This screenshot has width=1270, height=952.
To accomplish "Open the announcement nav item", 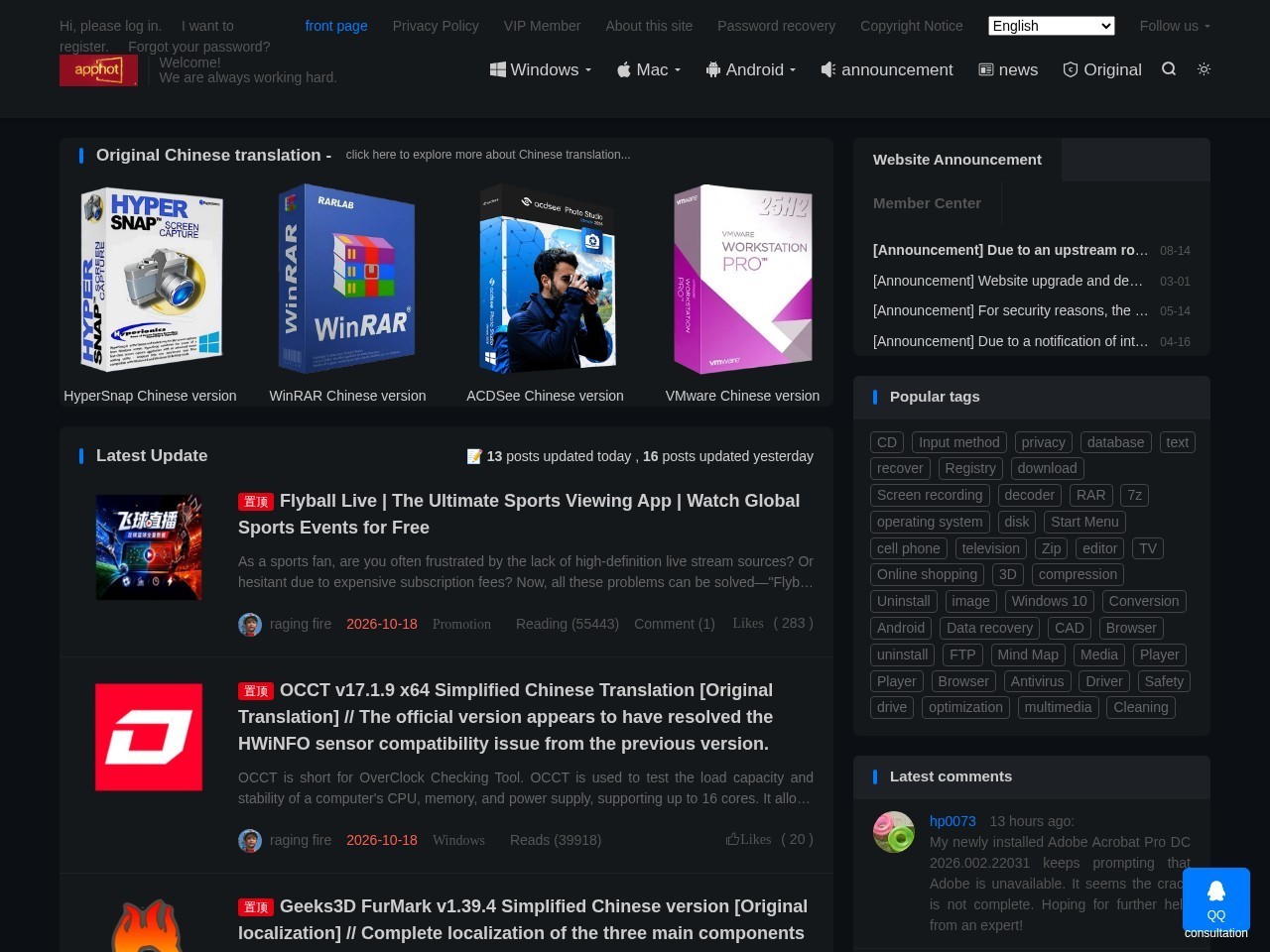I will [887, 69].
